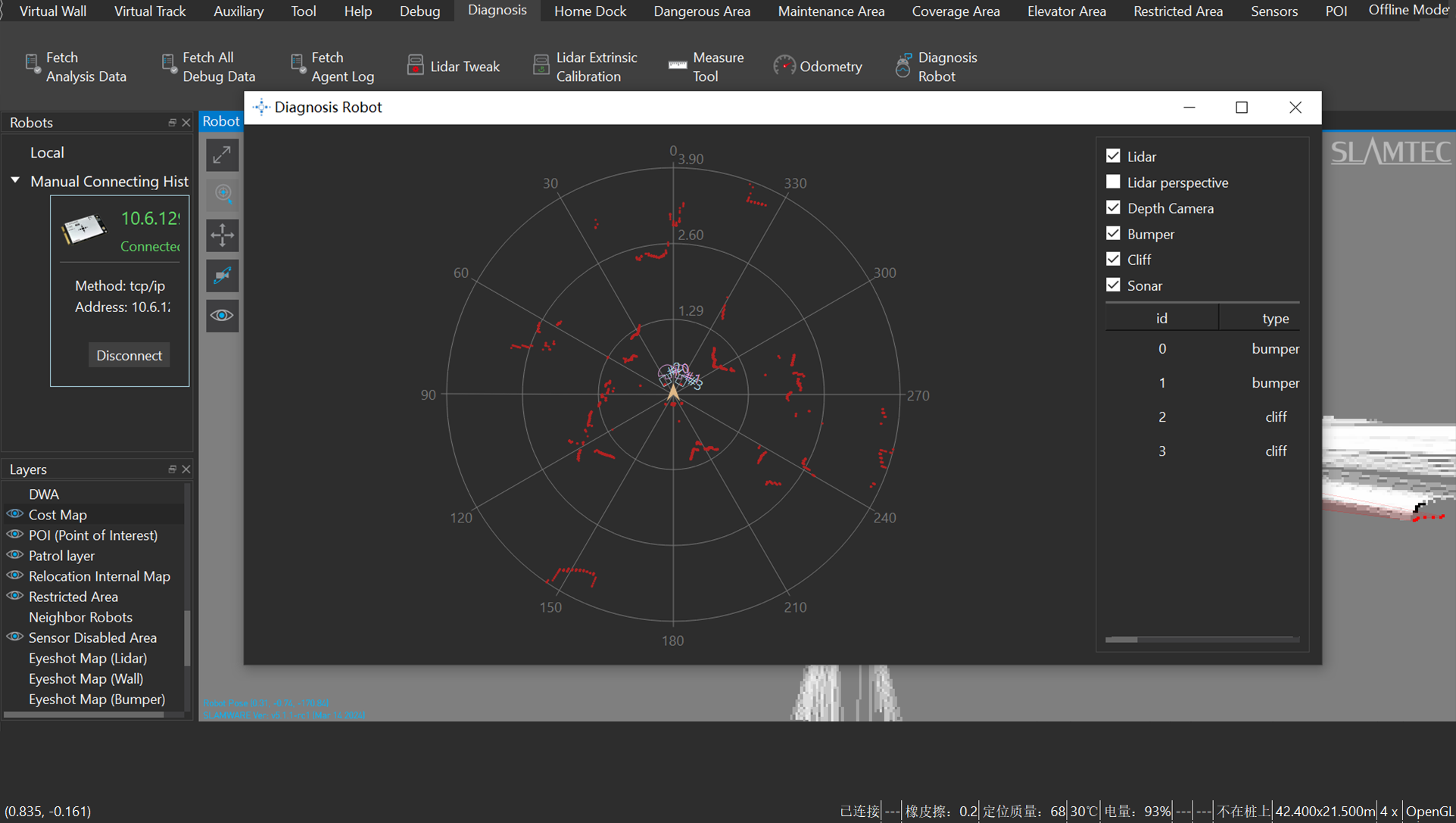Click the Lidar Tweak tool icon
Screen dimensions: 1456x823
[x=415, y=65]
